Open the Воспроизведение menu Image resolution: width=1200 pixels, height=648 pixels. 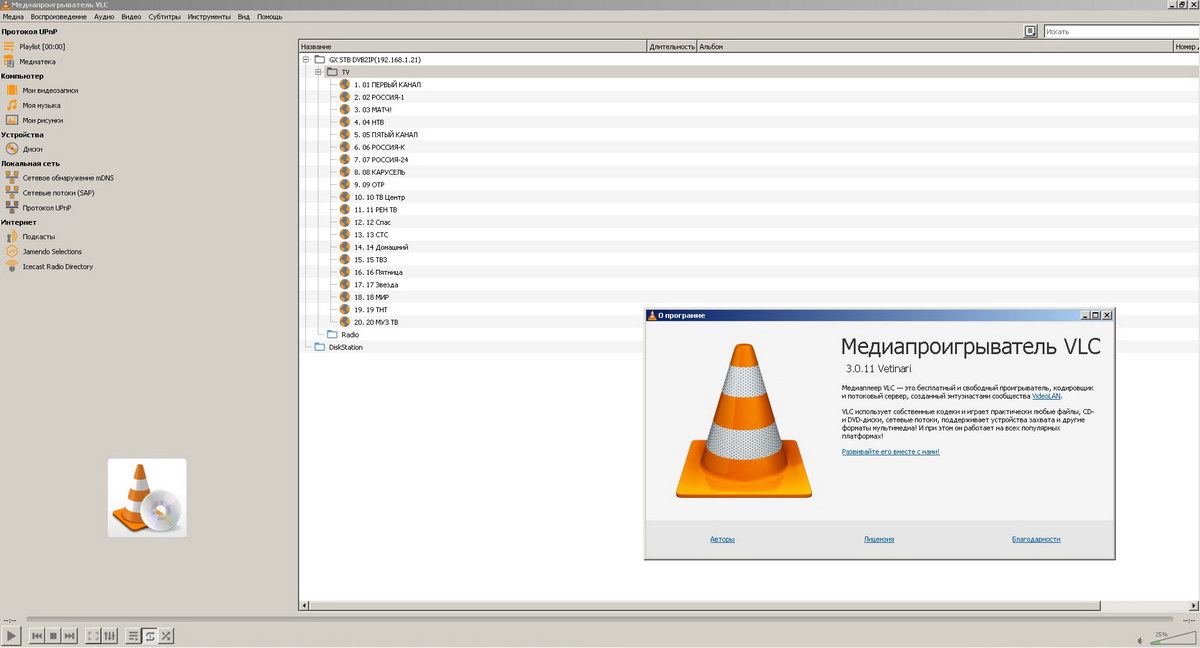[58, 17]
